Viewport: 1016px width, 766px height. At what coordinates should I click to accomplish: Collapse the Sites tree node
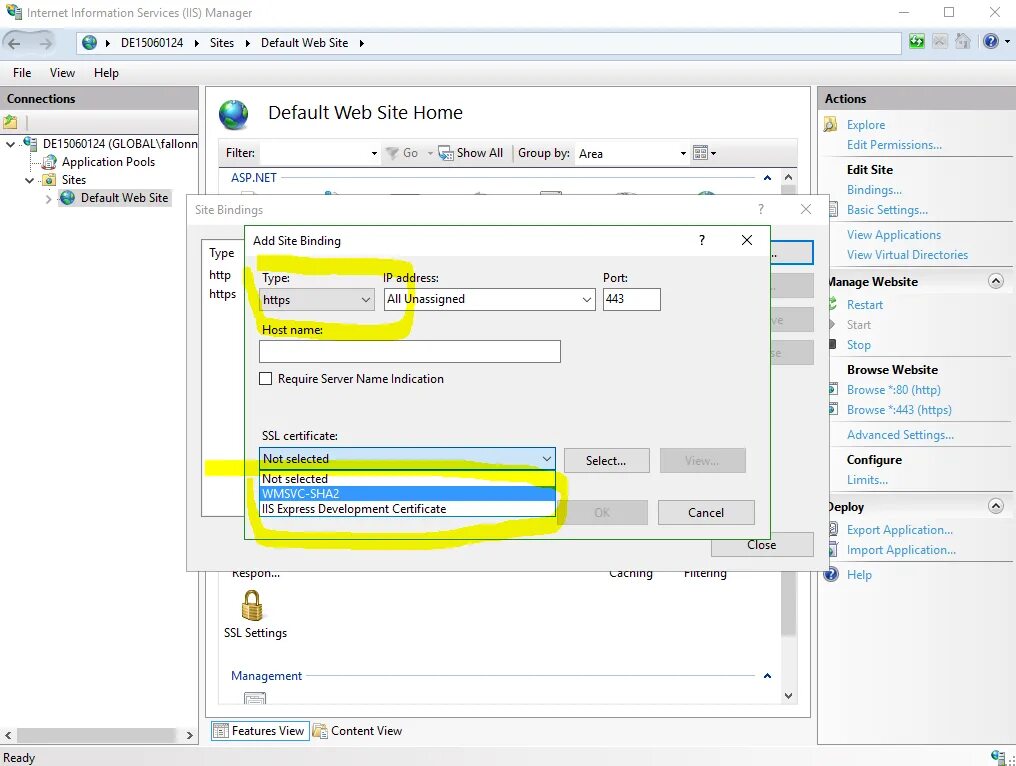pos(30,180)
